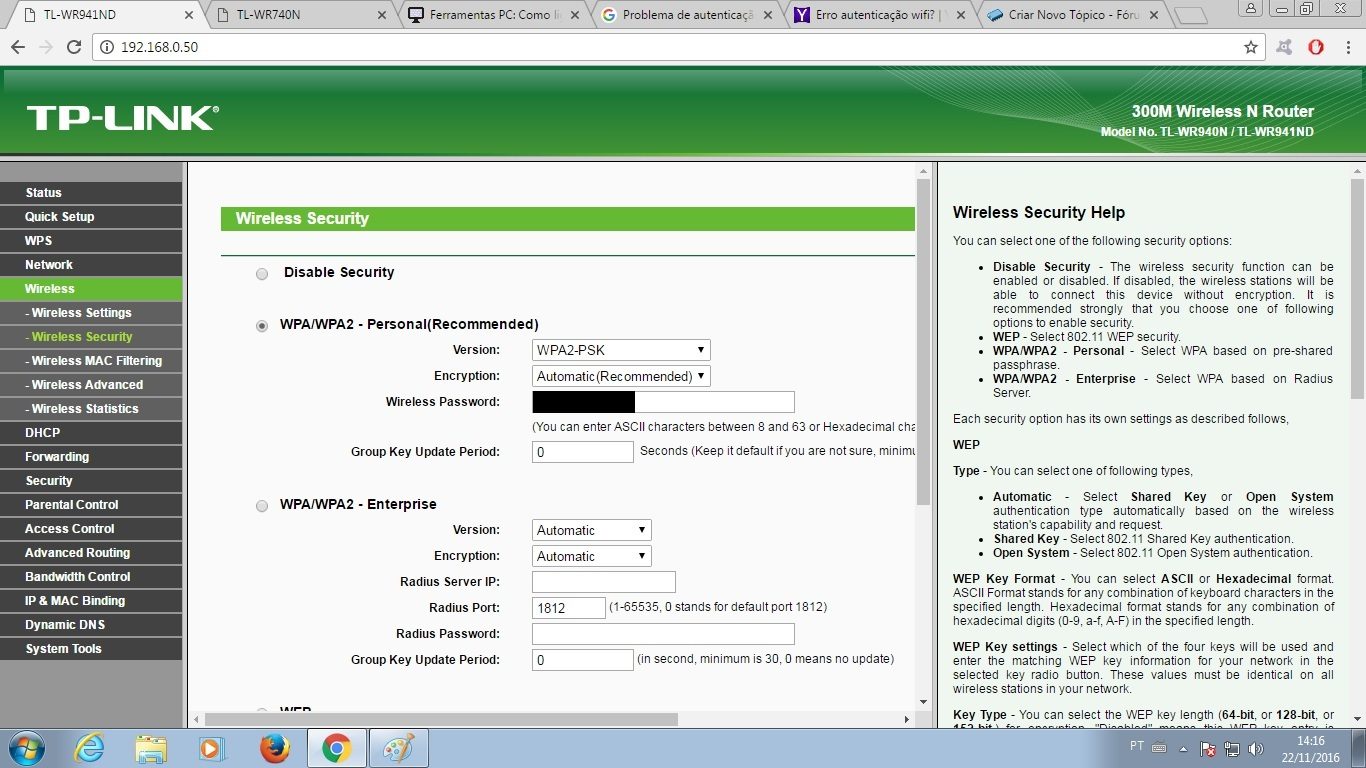Switch to Chrome in the taskbar
The image size is (1366, 768).
pos(336,748)
